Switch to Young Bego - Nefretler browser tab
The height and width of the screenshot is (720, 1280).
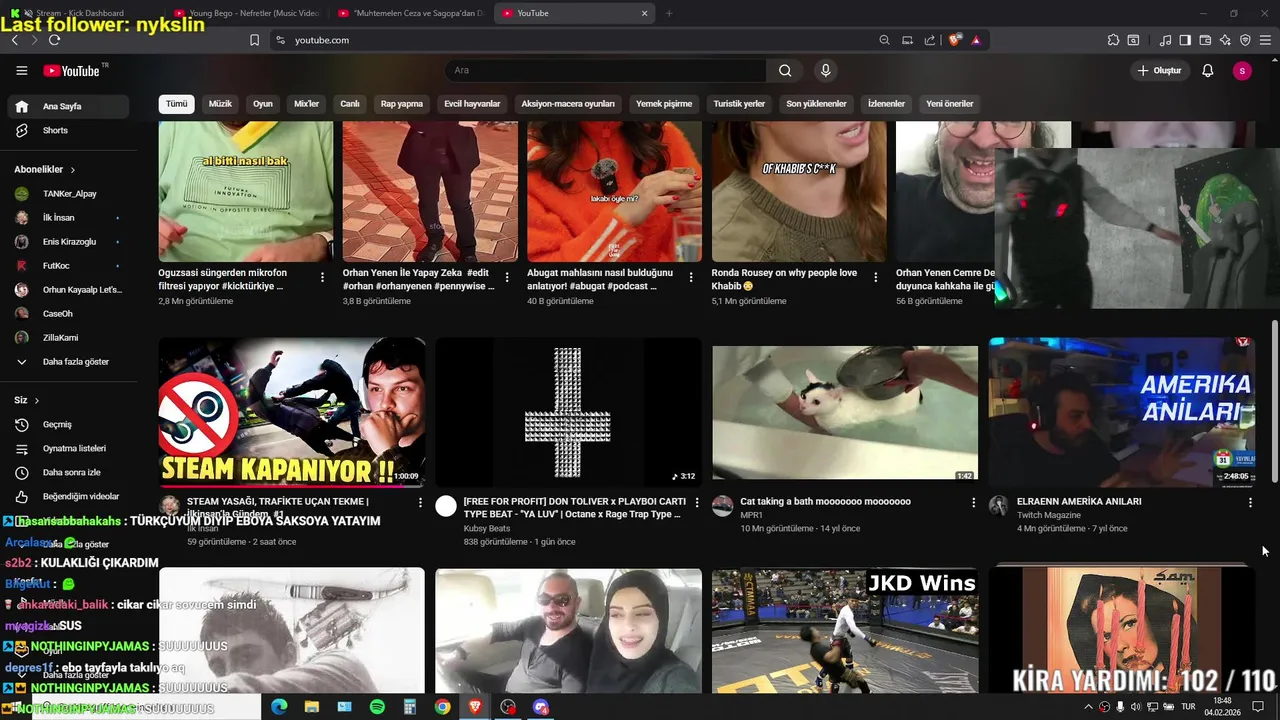tap(246, 13)
